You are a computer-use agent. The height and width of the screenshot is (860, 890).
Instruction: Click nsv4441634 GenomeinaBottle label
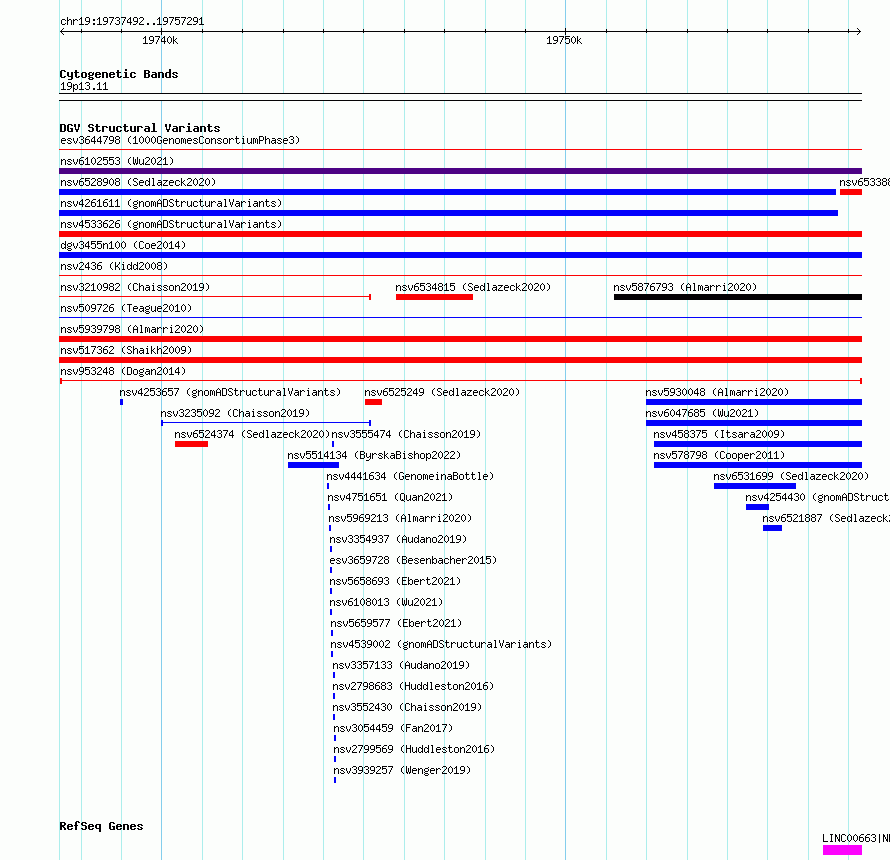tap(410, 476)
